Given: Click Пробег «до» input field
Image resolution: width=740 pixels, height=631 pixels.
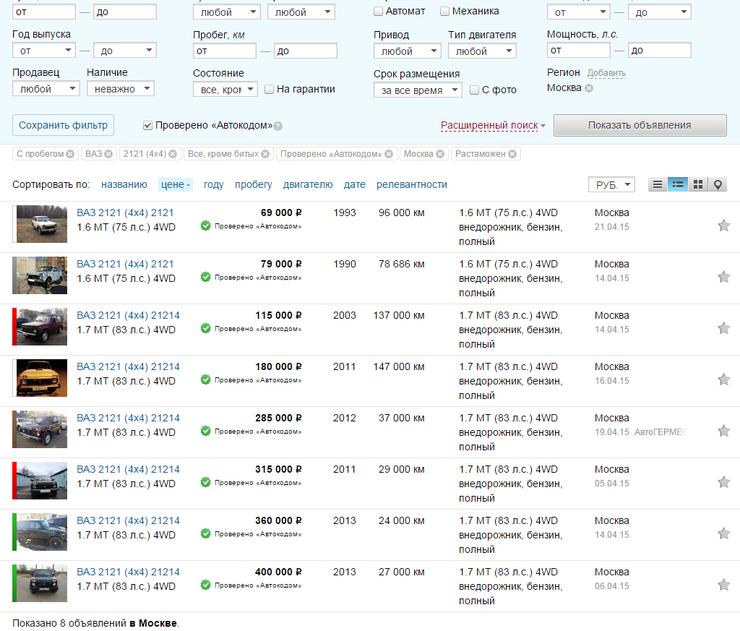Looking at the screenshot, I should click(305, 50).
